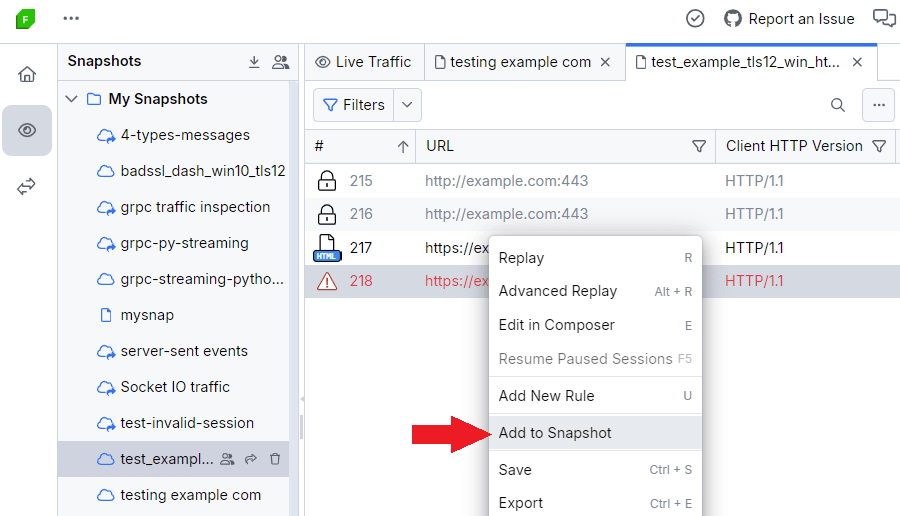Click manage users icon on test_exampl... row
Screen dimensions: 900x516
[x=227, y=459]
